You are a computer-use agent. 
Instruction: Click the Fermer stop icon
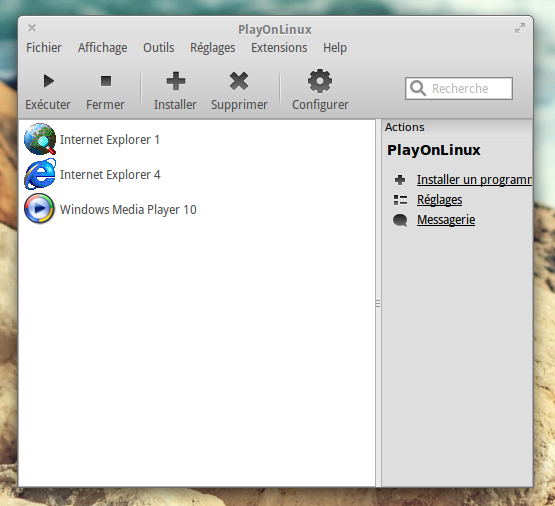[x=106, y=81]
